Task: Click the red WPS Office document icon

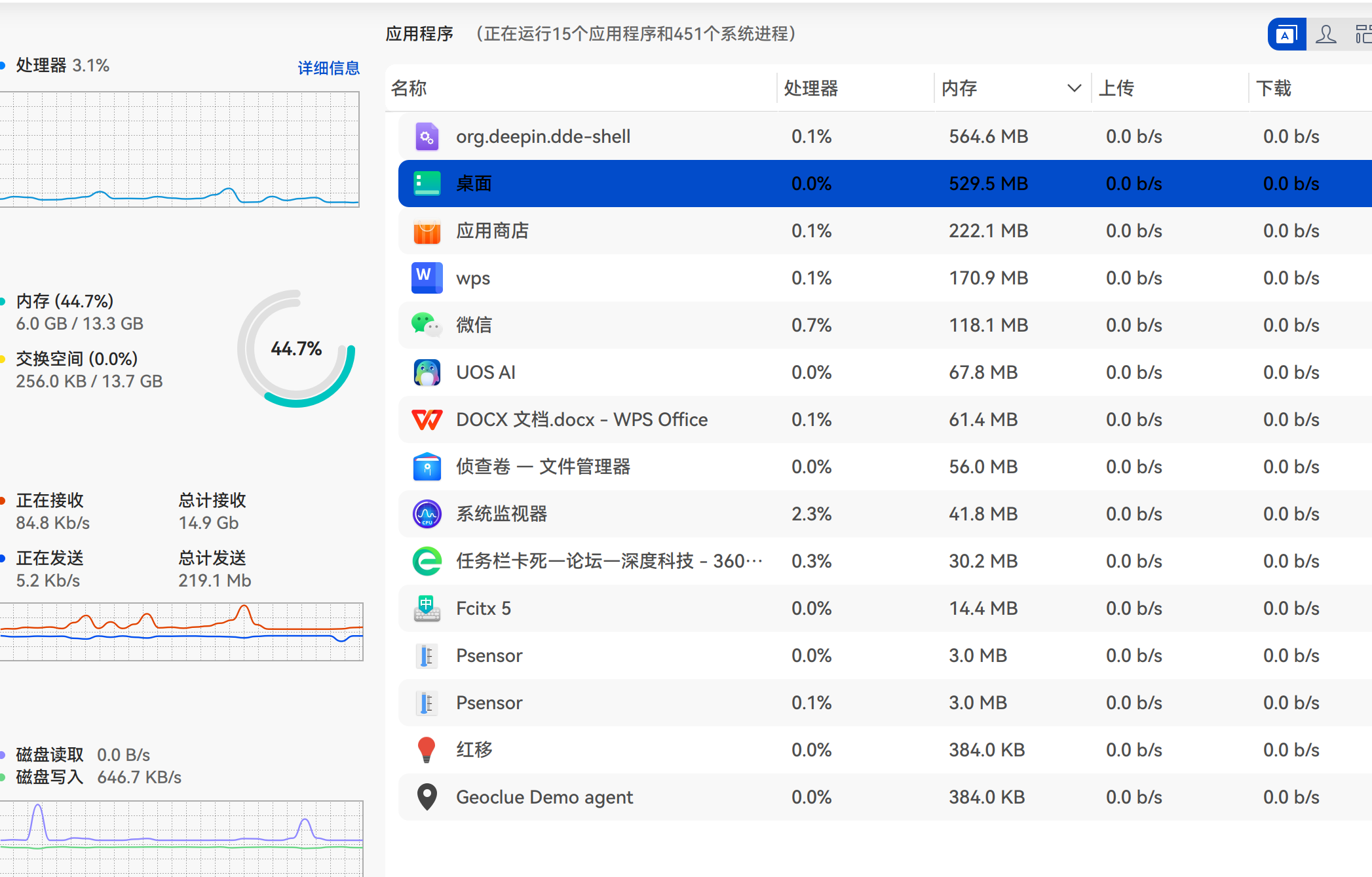Action: 427,419
